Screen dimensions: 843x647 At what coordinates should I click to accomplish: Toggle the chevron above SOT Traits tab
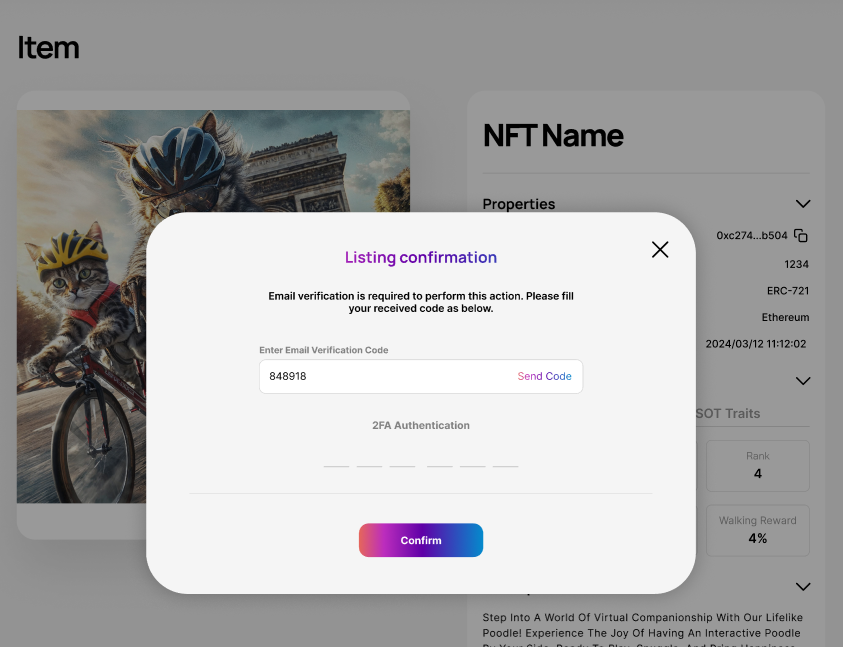802,381
